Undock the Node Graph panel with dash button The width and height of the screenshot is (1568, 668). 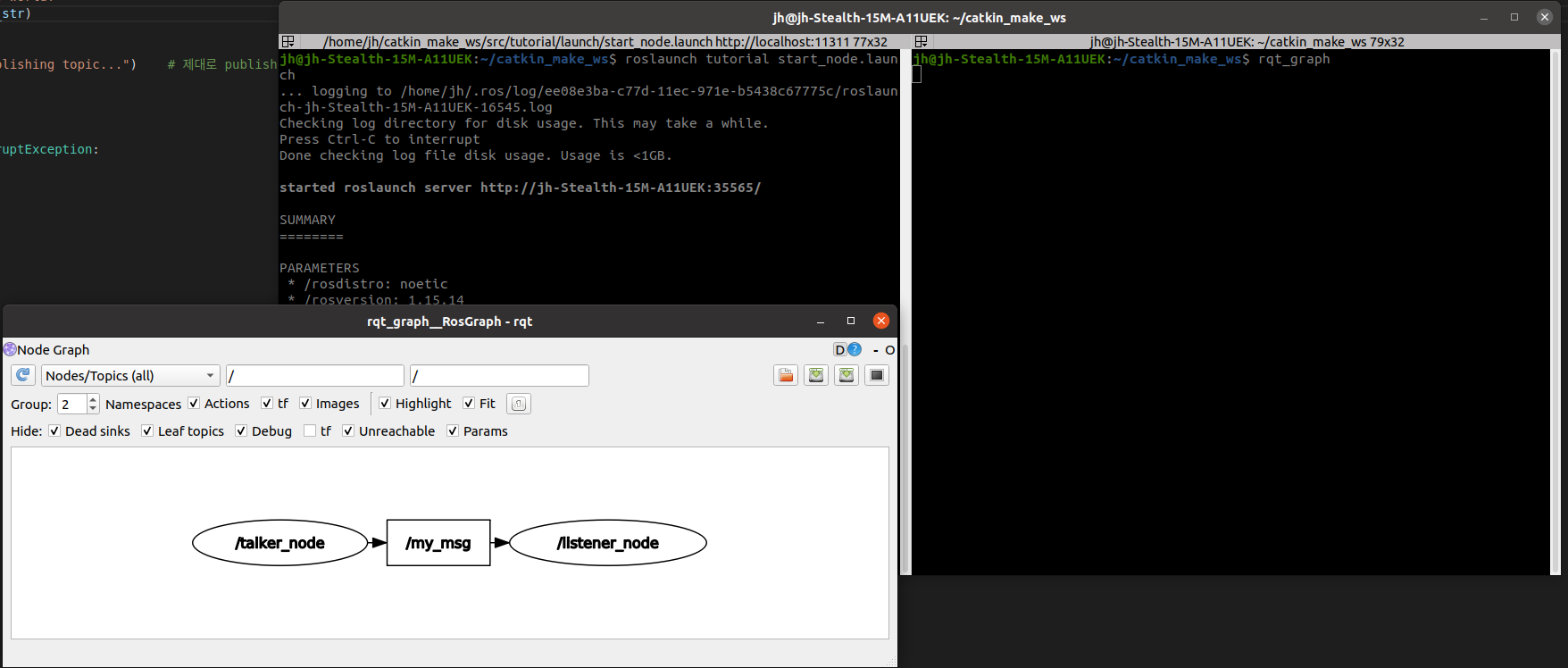pyautogui.click(x=876, y=350)
